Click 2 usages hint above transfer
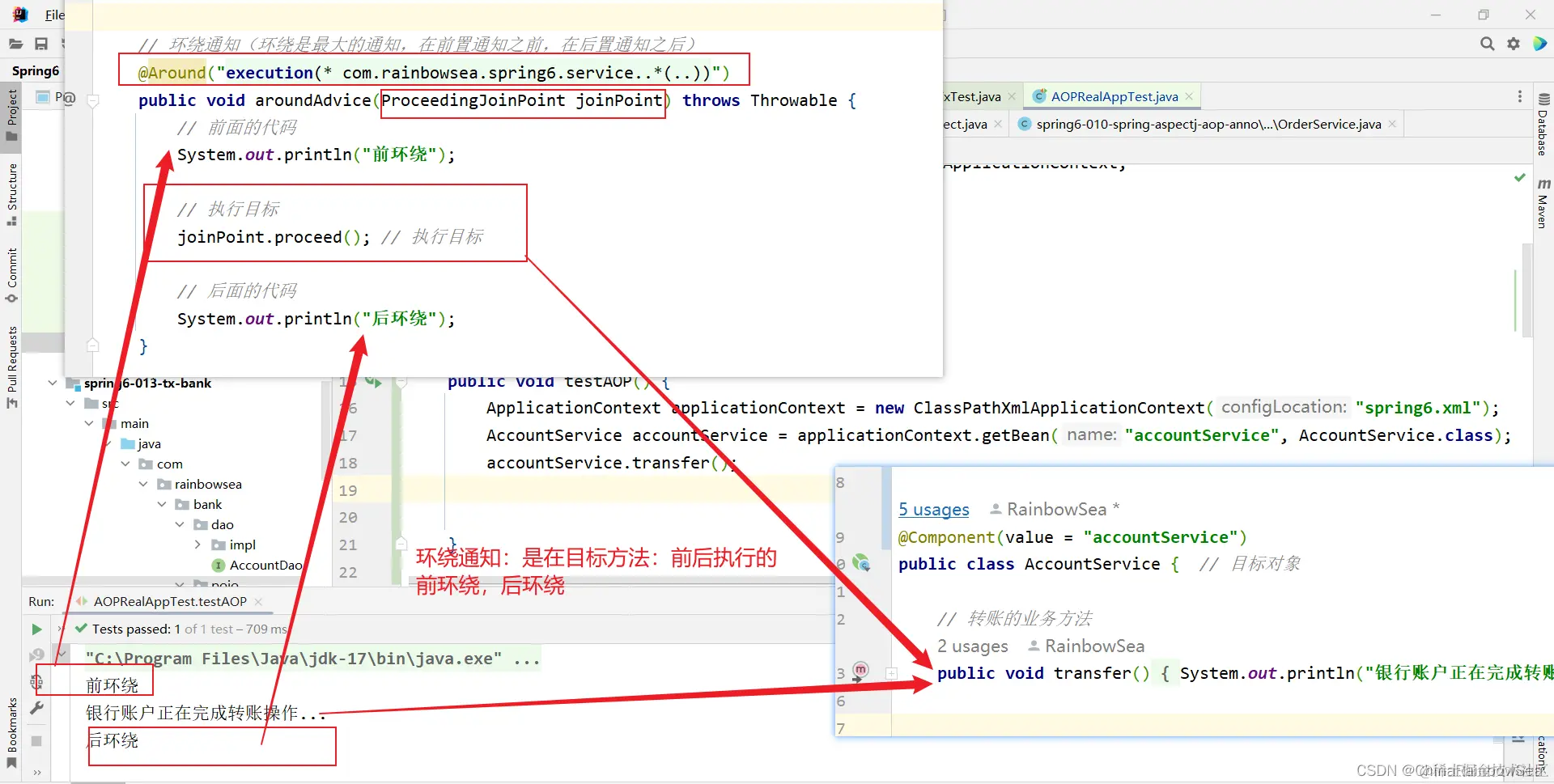Screen dimensions: 1554x784 972,646
